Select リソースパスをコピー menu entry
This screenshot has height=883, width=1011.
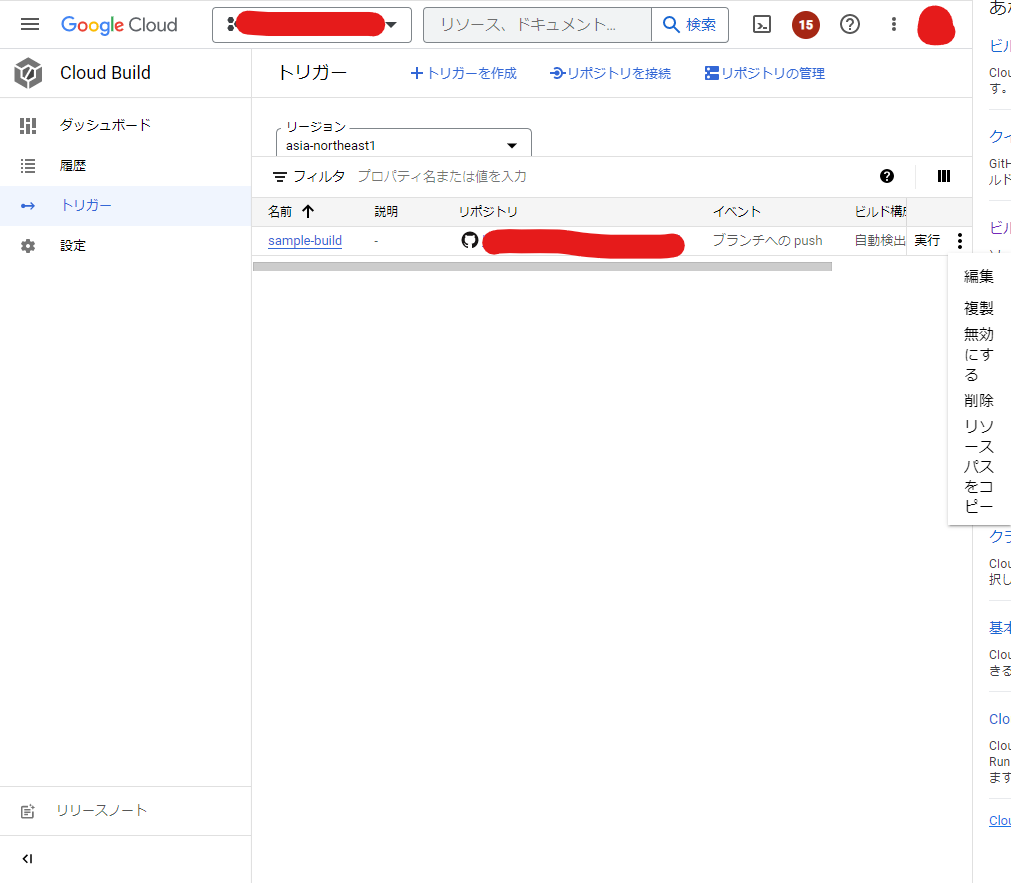point(979,466)
